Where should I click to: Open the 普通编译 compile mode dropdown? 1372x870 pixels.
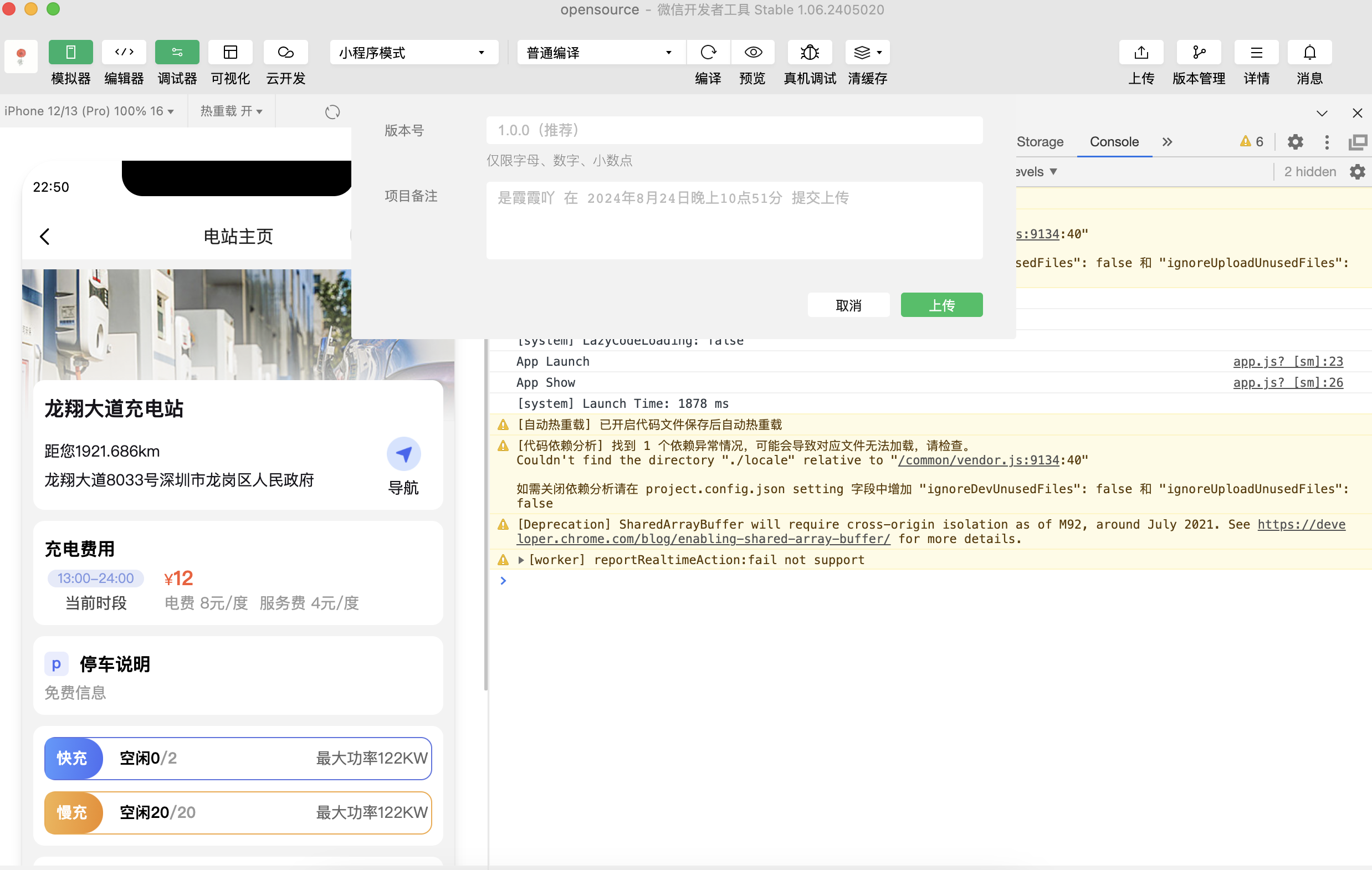click(x=601, y=53)
